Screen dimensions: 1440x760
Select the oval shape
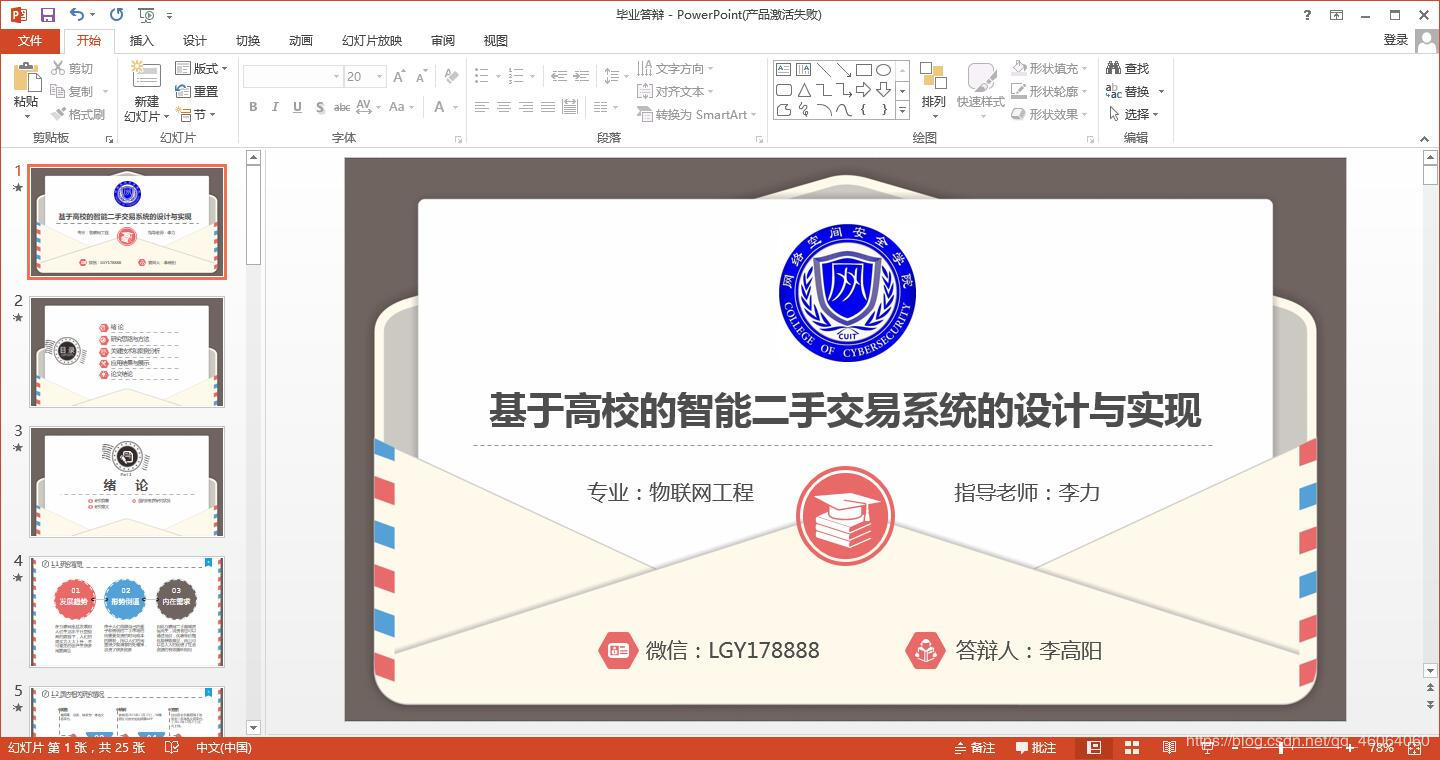pyautogui.click(x=883, y=70)
